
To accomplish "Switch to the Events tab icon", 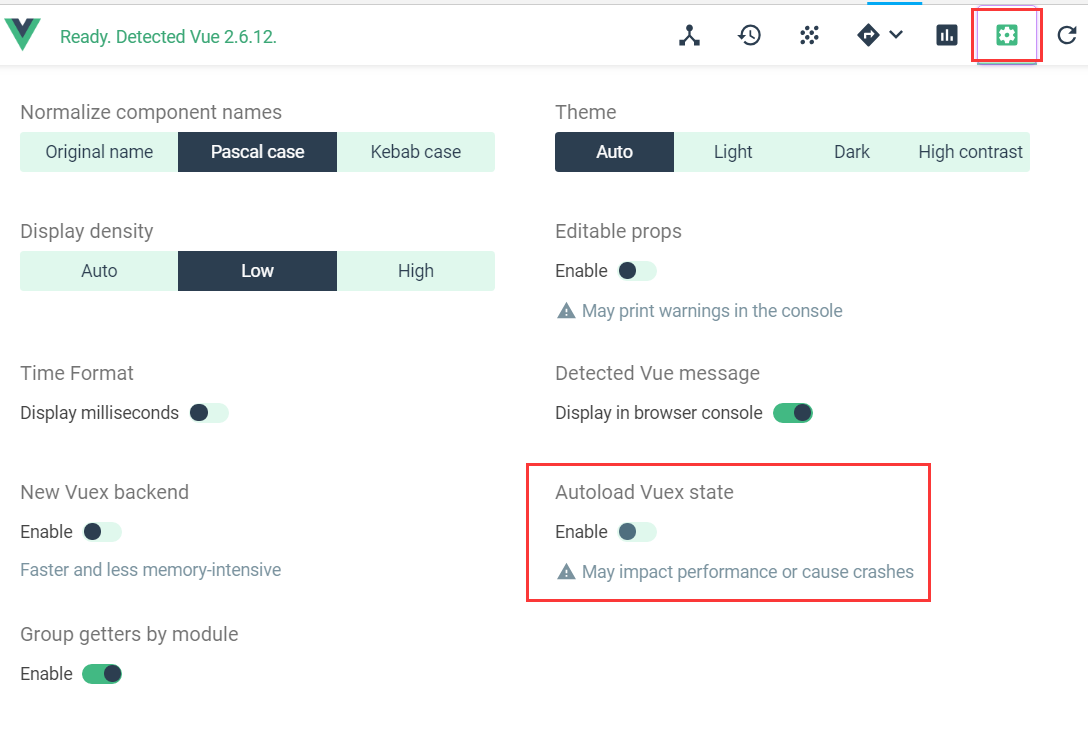I will [809, 36].
